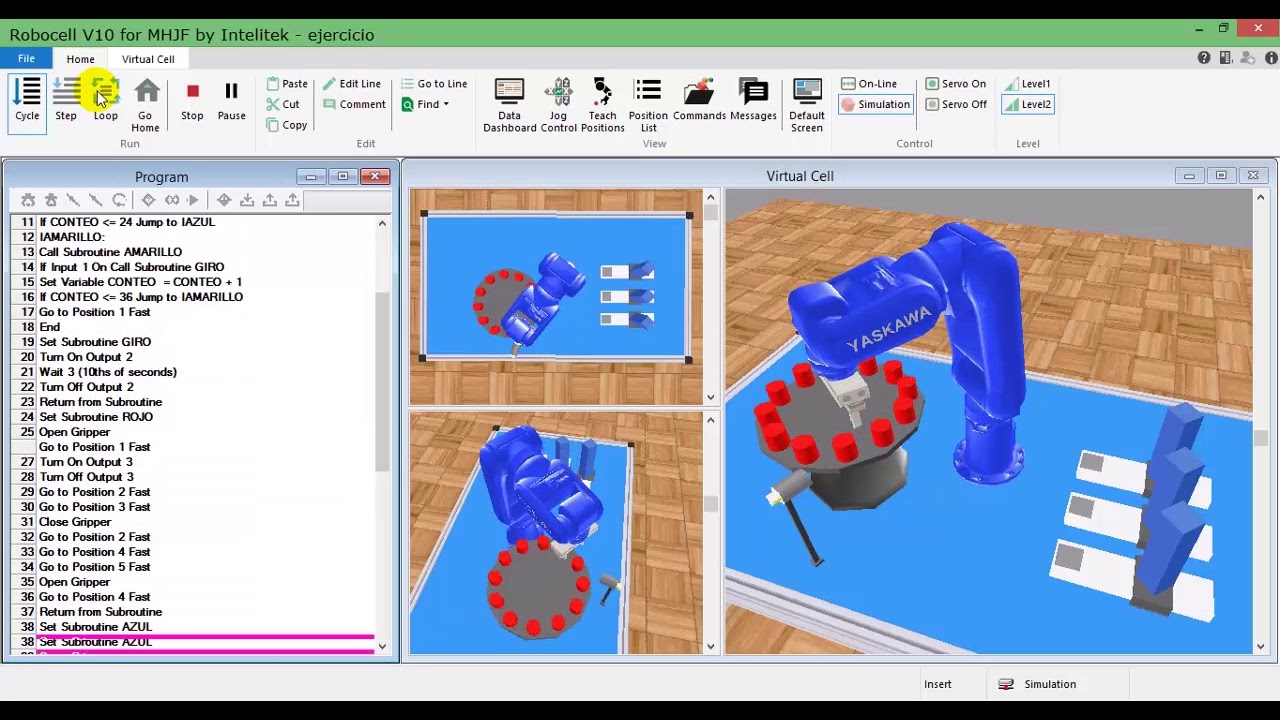Stop the running program
The width and height of the screenshot is (1280, 720).
[x=192, y=100]
